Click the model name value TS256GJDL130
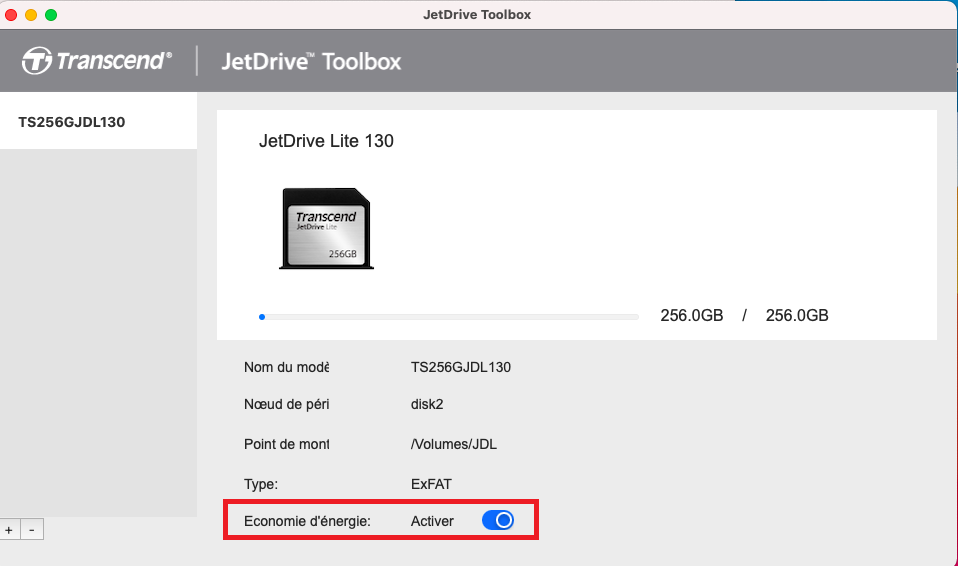958x566 pixels. click(x=461, y=367)
